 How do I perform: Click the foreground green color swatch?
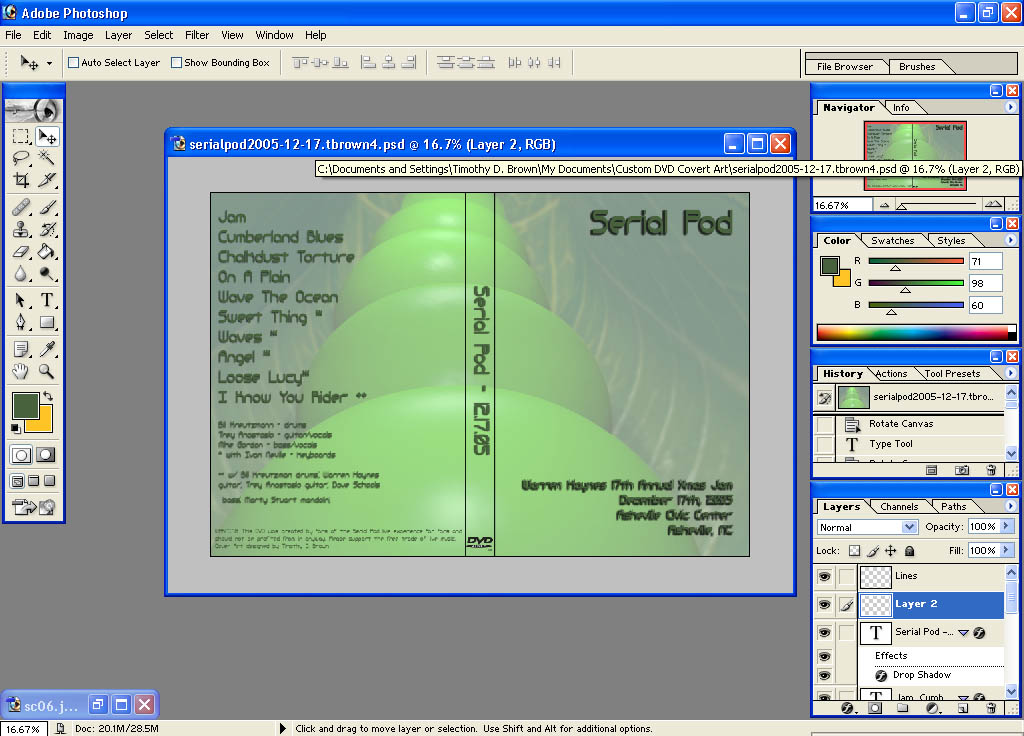(24, 405)
